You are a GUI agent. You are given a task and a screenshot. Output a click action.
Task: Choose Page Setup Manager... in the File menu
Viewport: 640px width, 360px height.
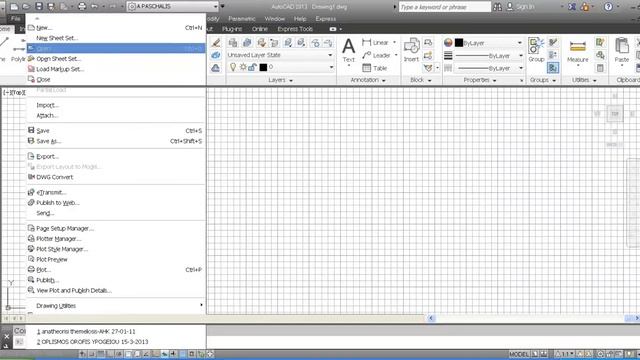pos(116,229)
